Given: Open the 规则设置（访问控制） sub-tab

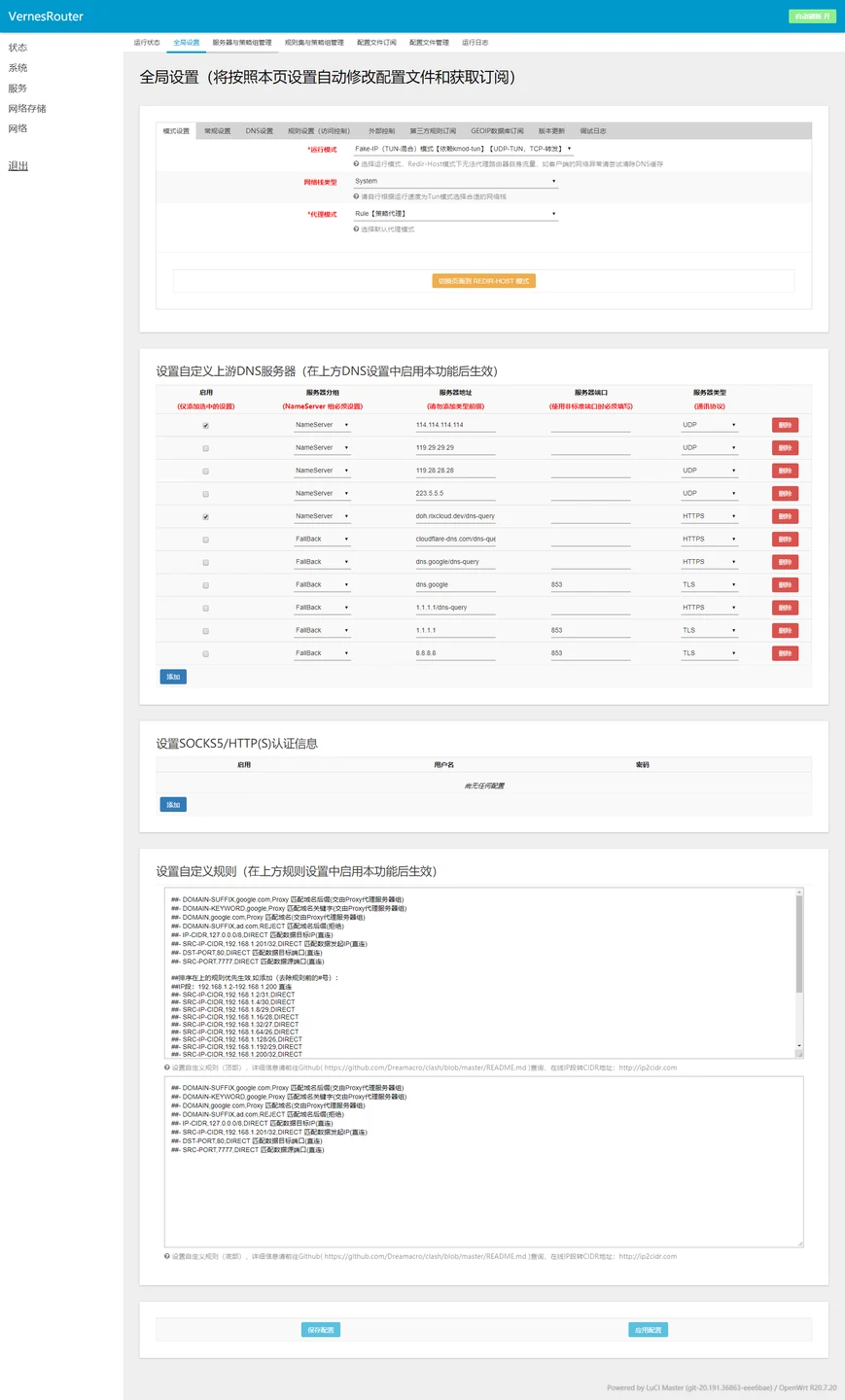Looking at the screenshot, I should [x=319, y=130].
